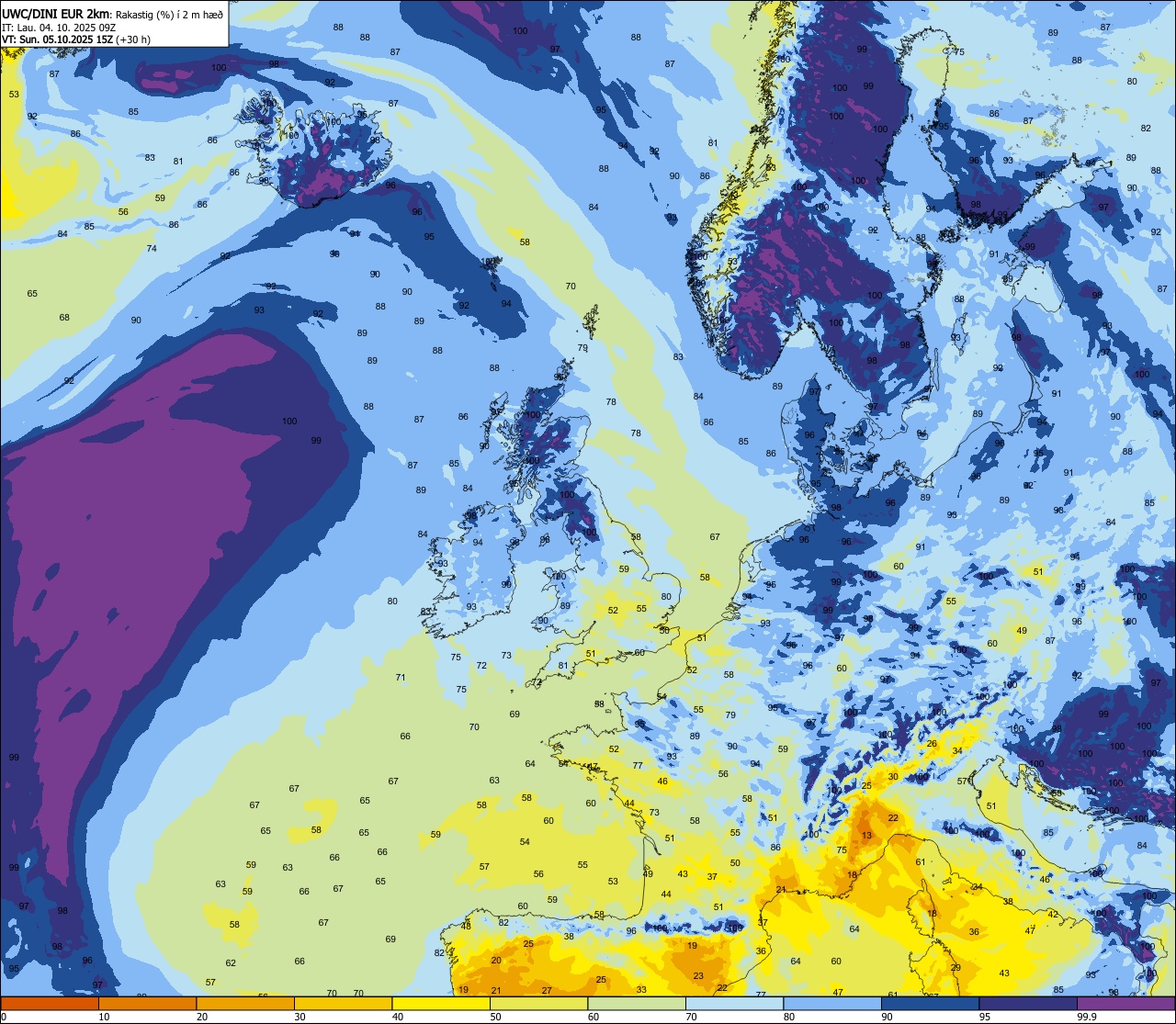Click the '42' humidity value on the map
Viewport: 1176px width, 1024px height.
click(x=1053, y=915)
